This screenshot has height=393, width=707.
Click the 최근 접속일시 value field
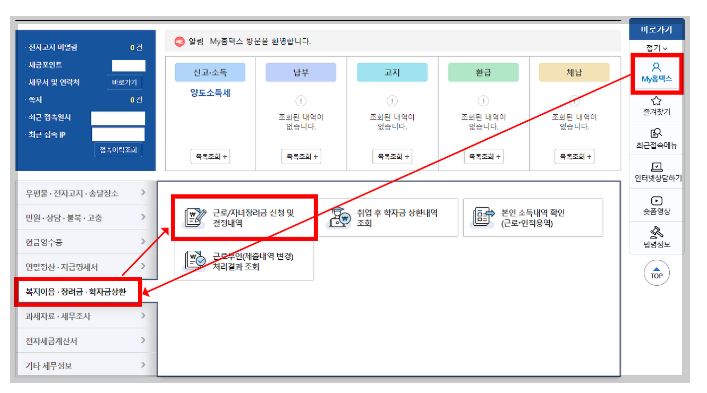tap(118, 118)
